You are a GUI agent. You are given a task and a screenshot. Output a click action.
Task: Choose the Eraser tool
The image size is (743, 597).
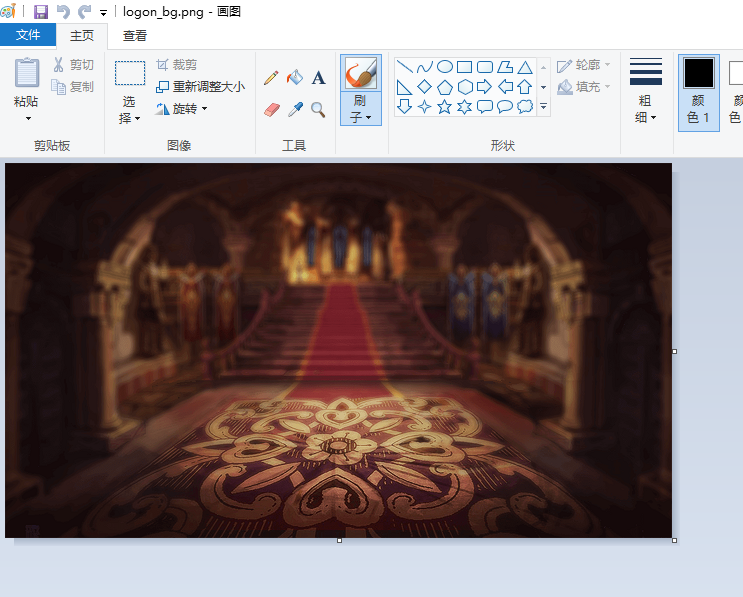pos(271,109)
